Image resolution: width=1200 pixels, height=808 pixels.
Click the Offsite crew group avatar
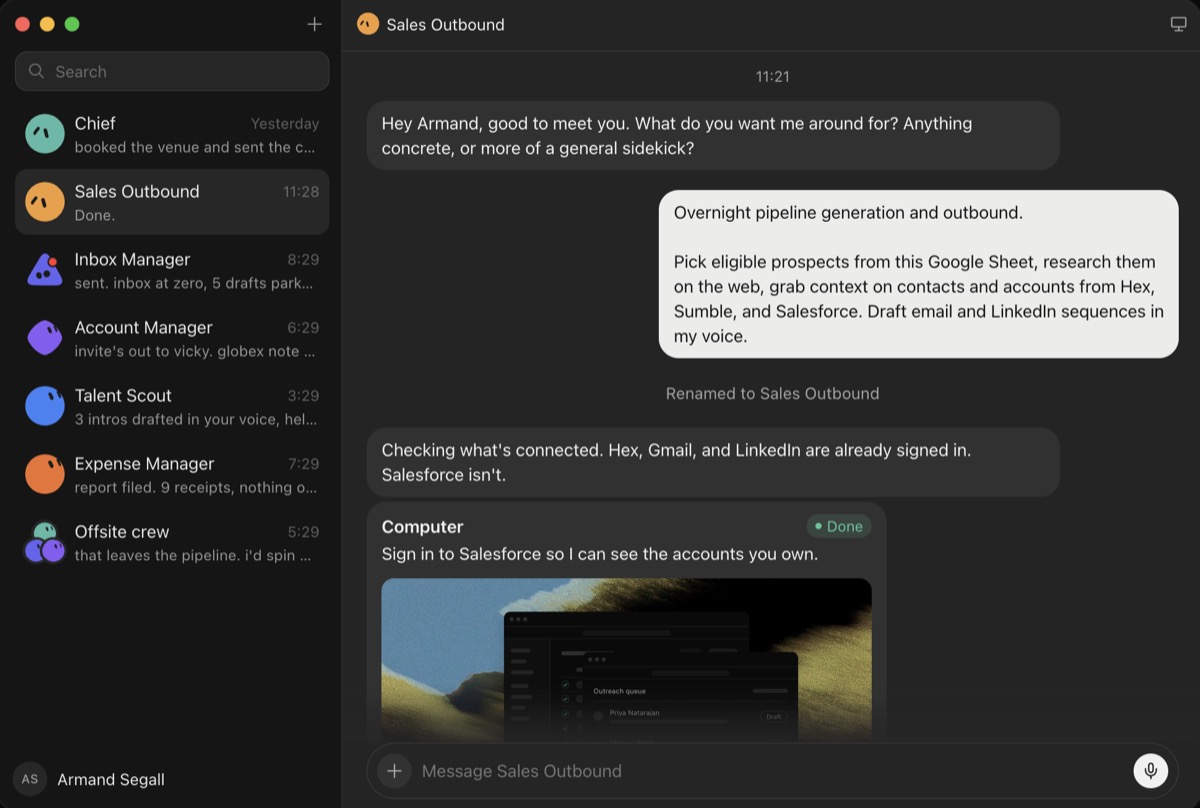[x=44, y=542]
